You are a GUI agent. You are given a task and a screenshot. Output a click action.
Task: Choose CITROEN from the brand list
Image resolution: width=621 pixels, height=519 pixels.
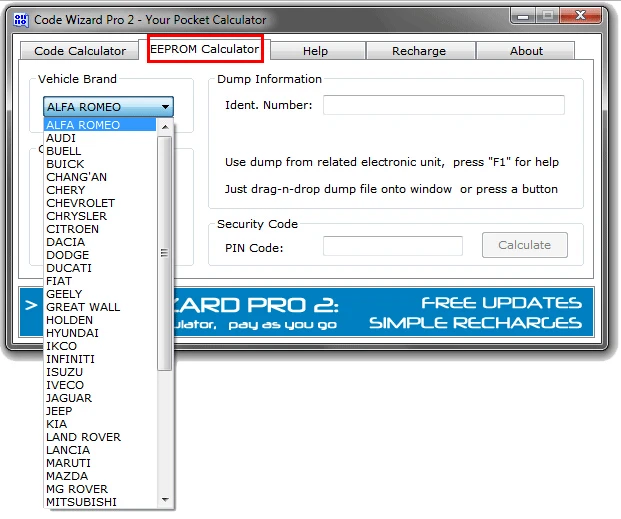100,229
